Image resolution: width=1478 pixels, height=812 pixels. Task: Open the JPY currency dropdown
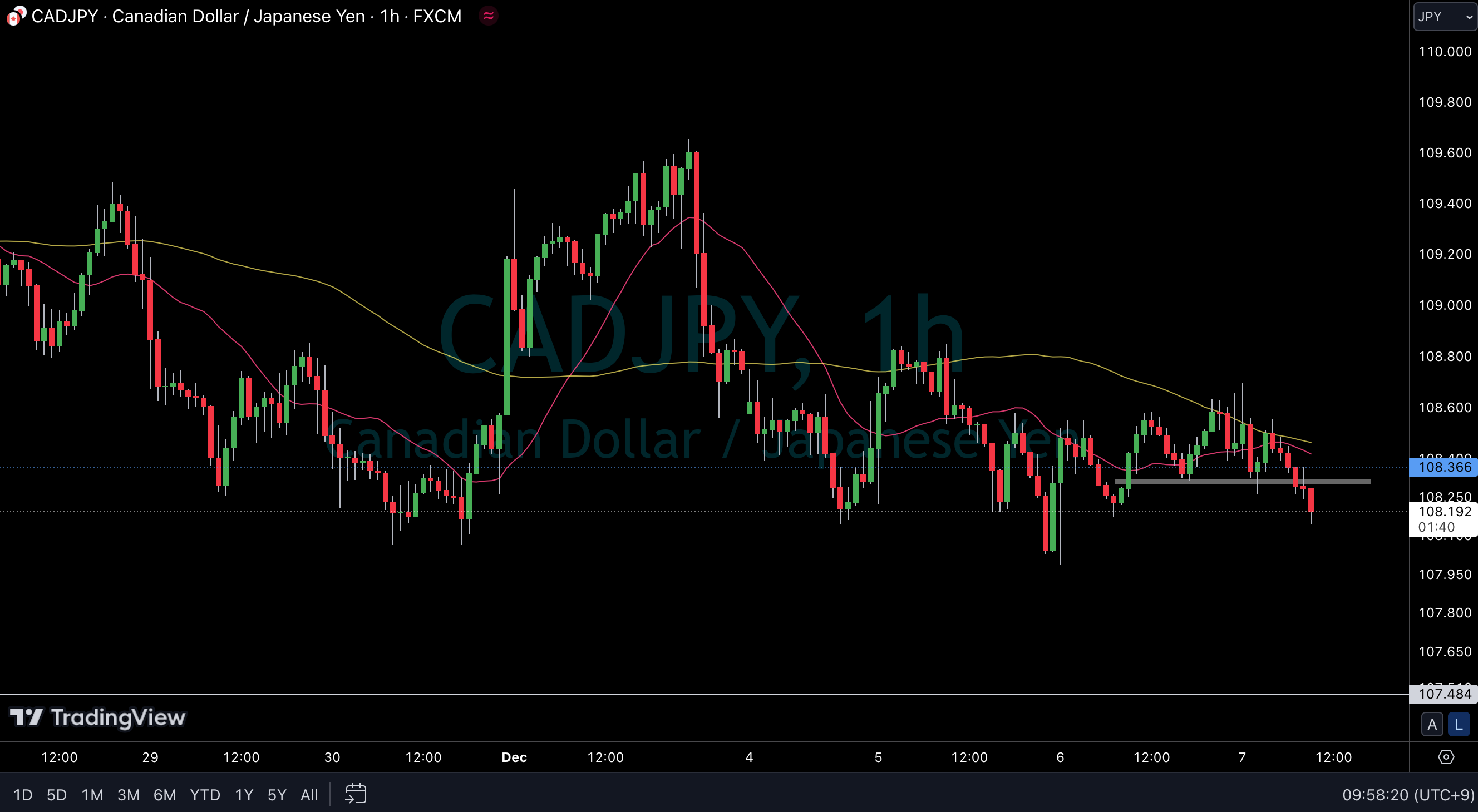(x=1444, y=17)
